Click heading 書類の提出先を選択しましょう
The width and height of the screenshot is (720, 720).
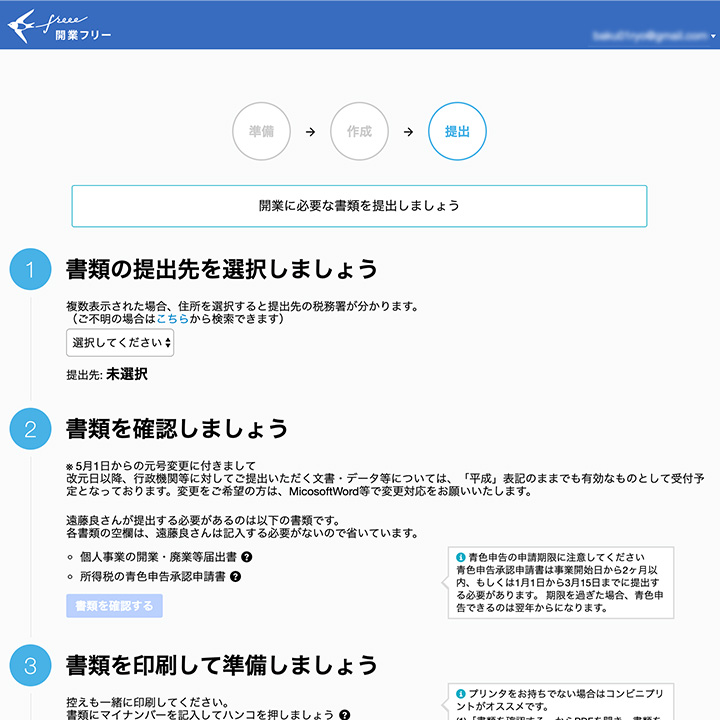pos(221,269)
